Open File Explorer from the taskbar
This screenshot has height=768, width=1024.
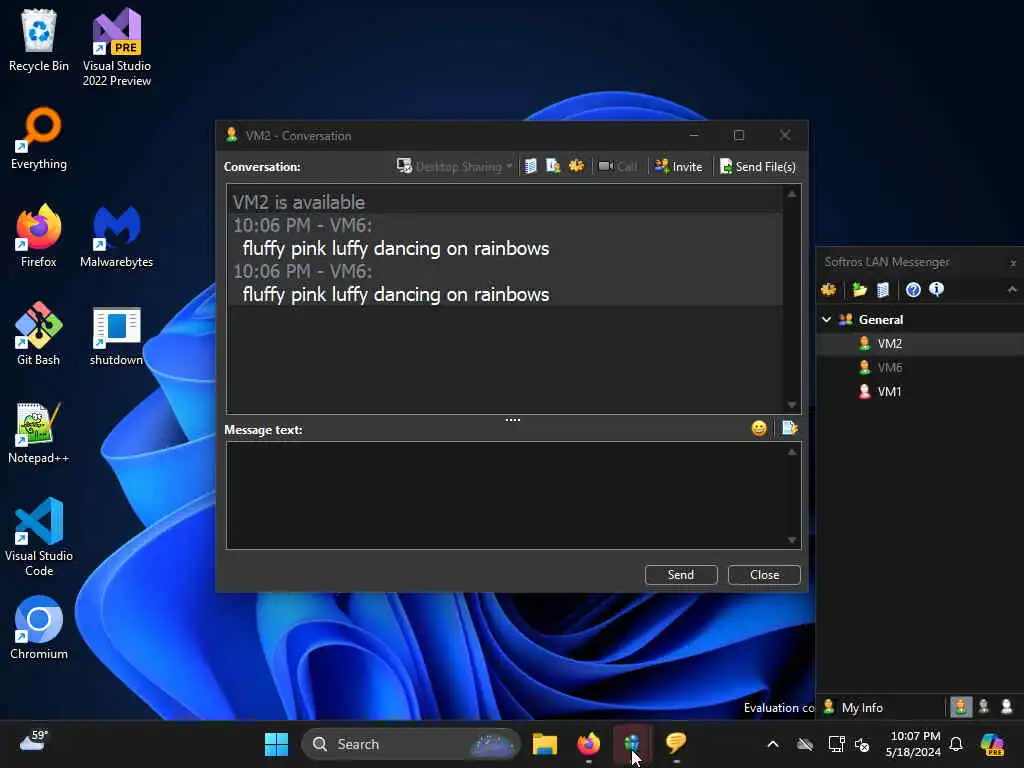545,744
